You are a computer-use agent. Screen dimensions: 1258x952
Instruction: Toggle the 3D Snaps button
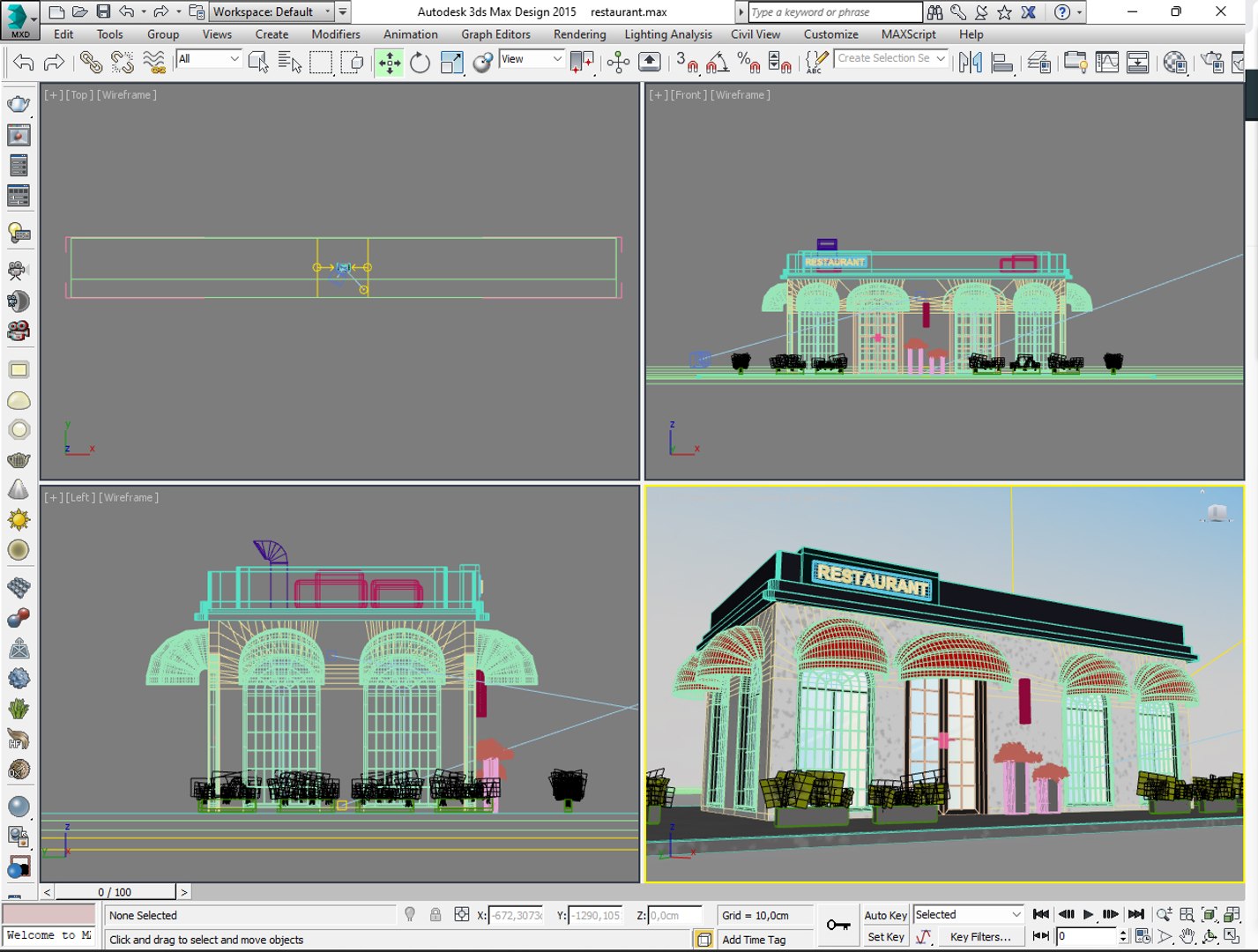[x=687, y=62]
